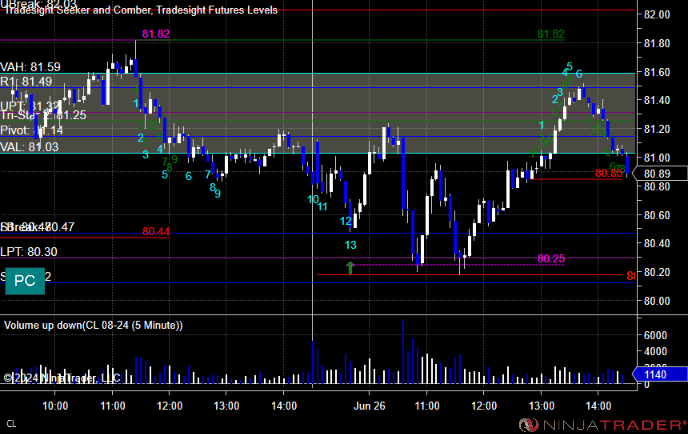Click the 10:00 time axis label
The width and height of the screenshot is (688, 434).
(x=55, y=406)
